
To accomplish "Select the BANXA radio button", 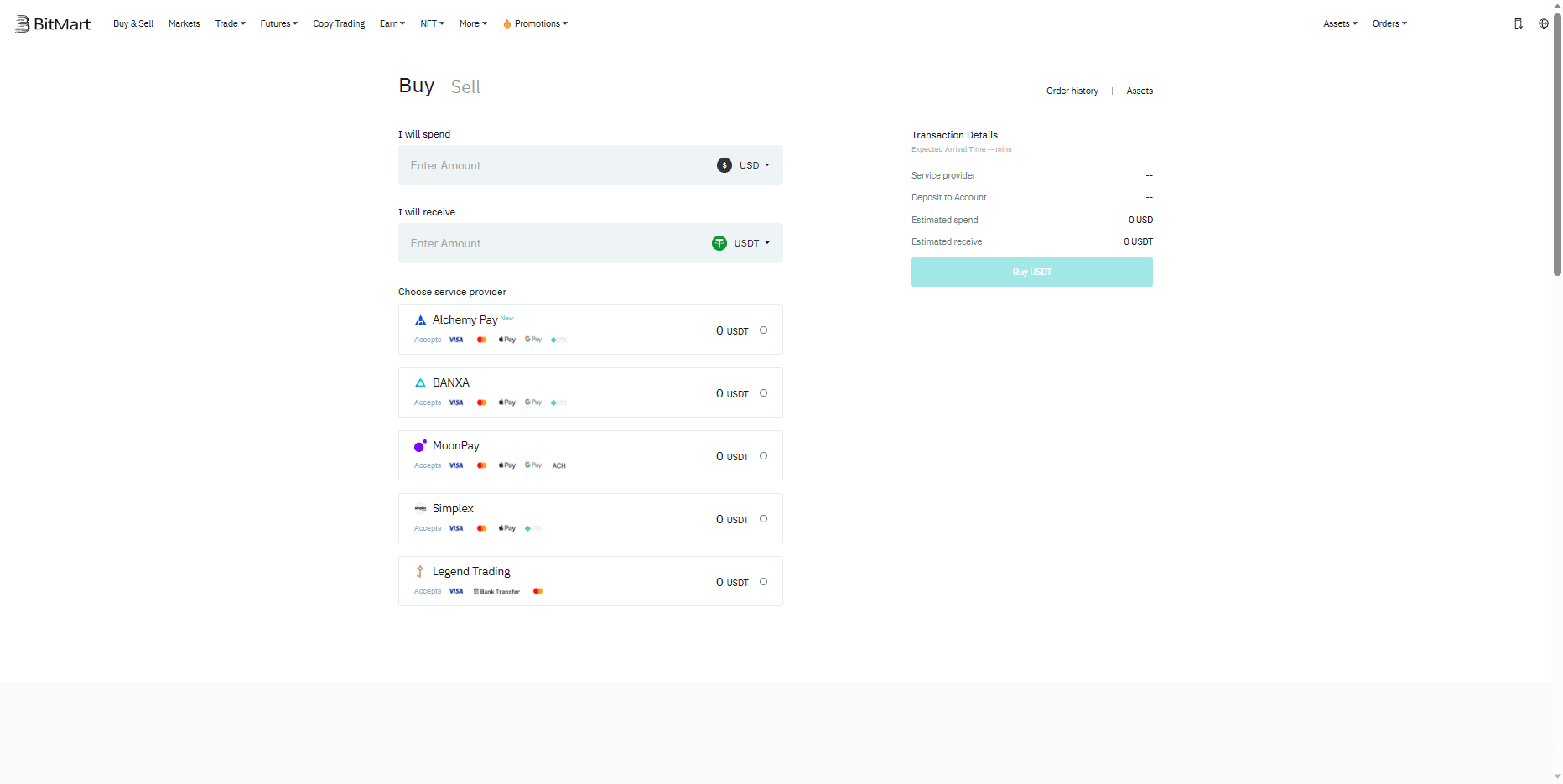I will click(763, 393).
